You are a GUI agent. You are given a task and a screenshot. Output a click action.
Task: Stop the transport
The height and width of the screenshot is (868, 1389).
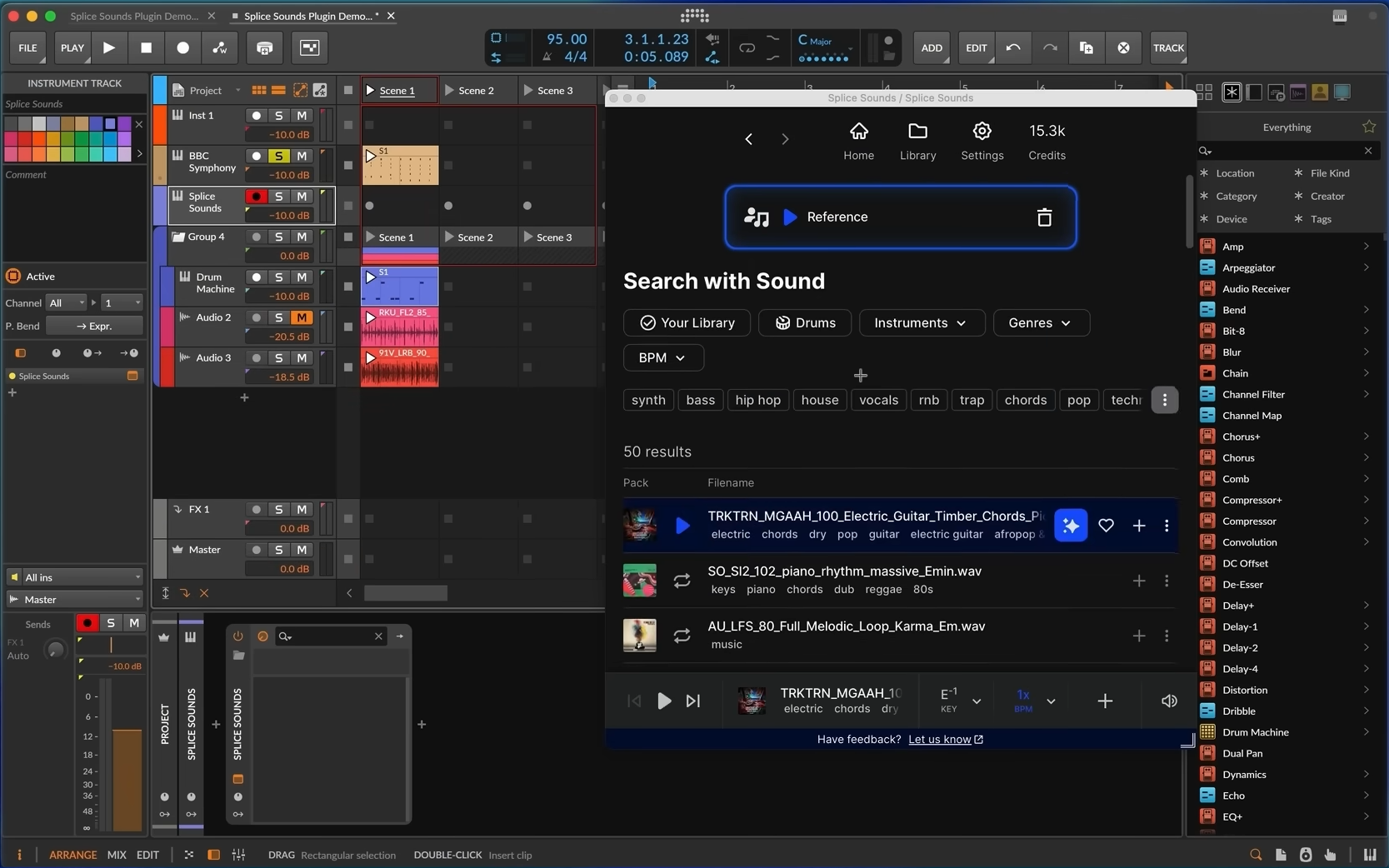pos(146,47)
